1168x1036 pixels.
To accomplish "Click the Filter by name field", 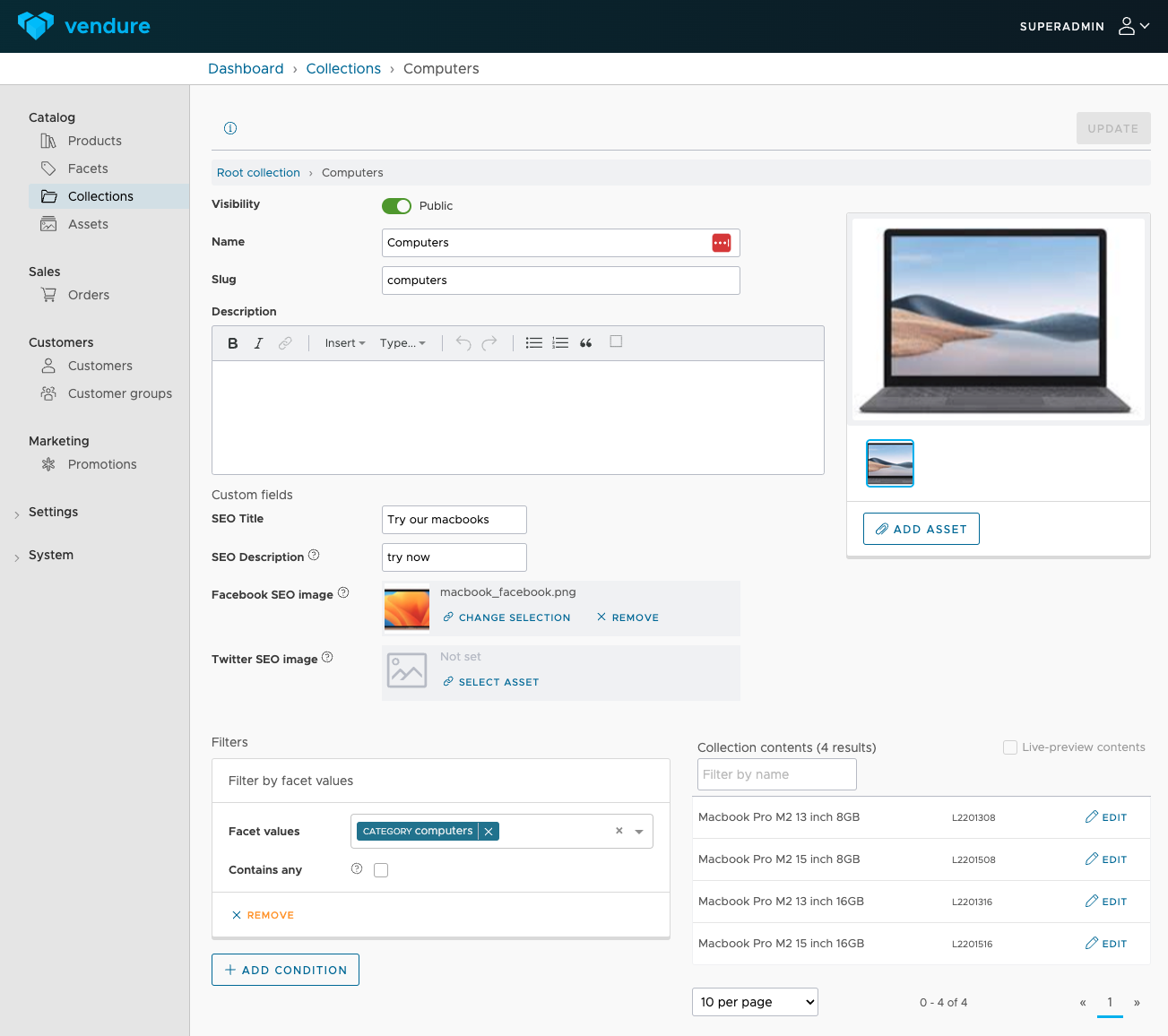I will (x=777, y=774).
